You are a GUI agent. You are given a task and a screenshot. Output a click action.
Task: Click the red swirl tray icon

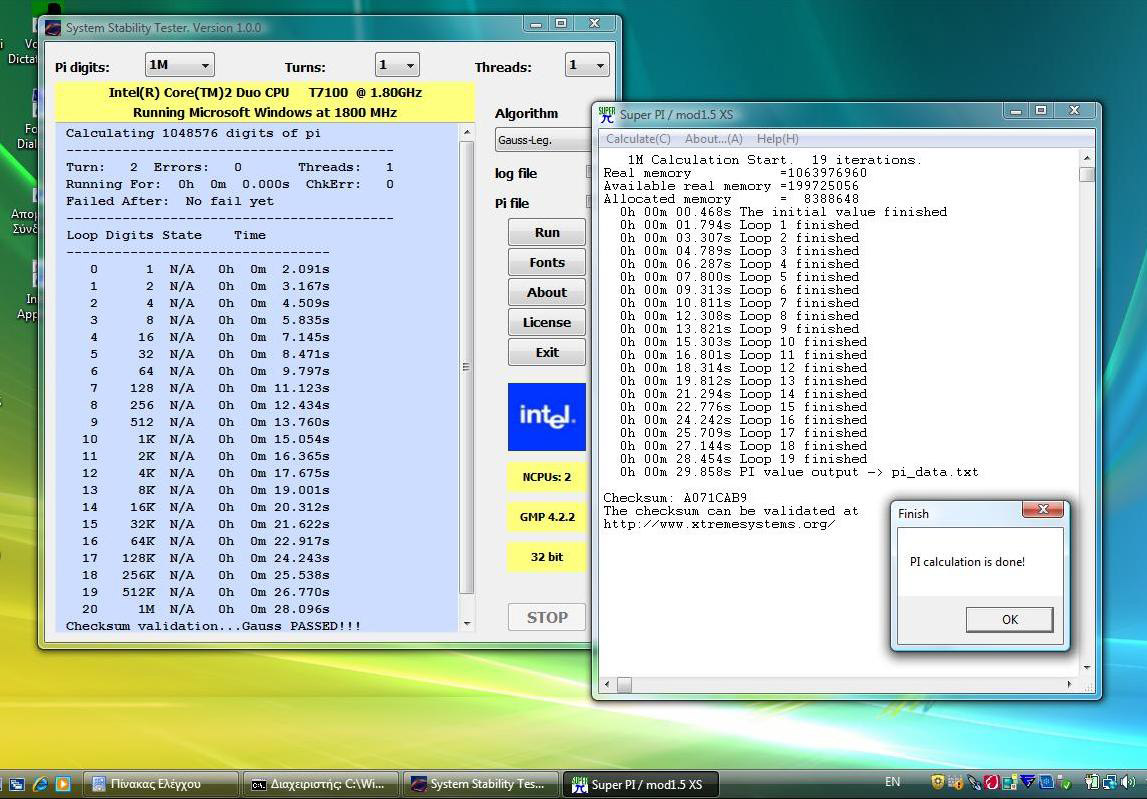pos(992,783)
